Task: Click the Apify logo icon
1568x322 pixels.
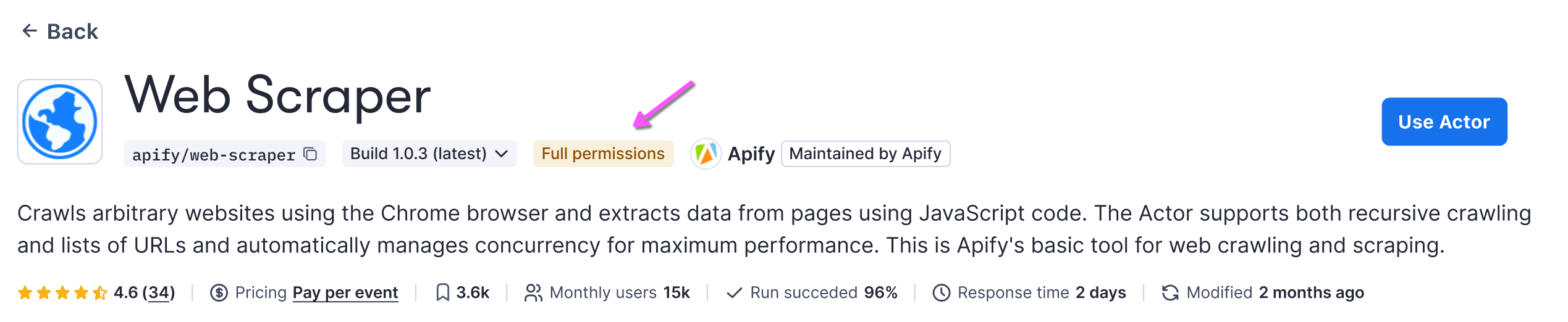Action: [706, 154]
